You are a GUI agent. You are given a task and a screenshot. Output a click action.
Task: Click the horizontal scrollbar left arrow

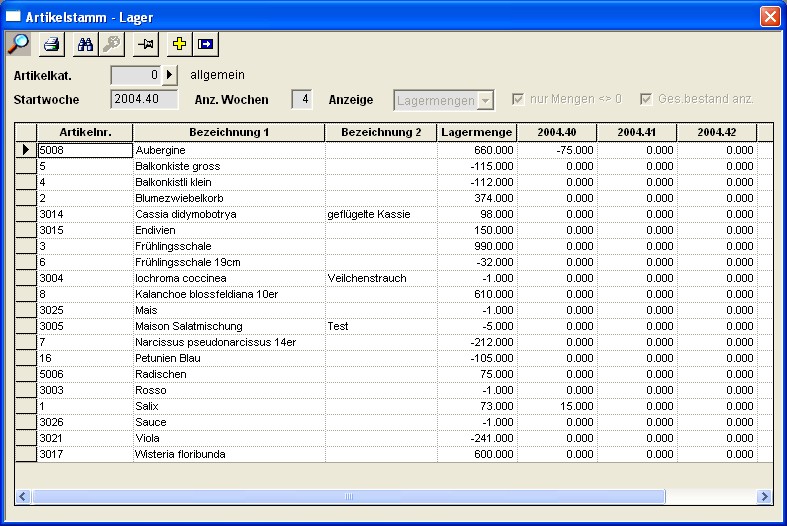(x=23, y=496)
